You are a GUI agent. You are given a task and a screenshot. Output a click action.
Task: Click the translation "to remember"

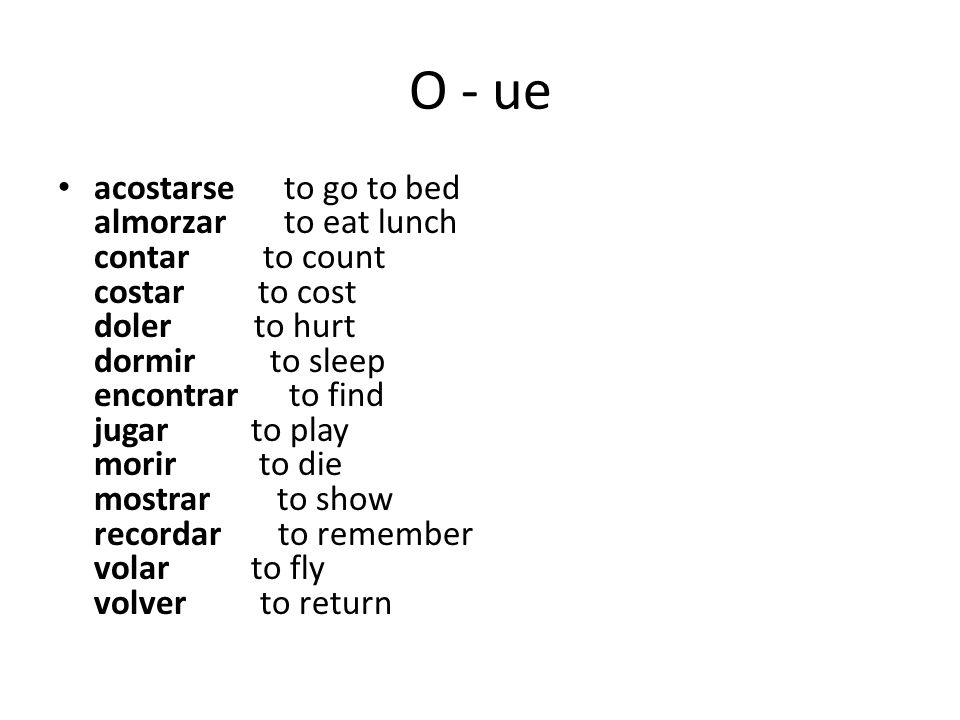click(375, 534)
